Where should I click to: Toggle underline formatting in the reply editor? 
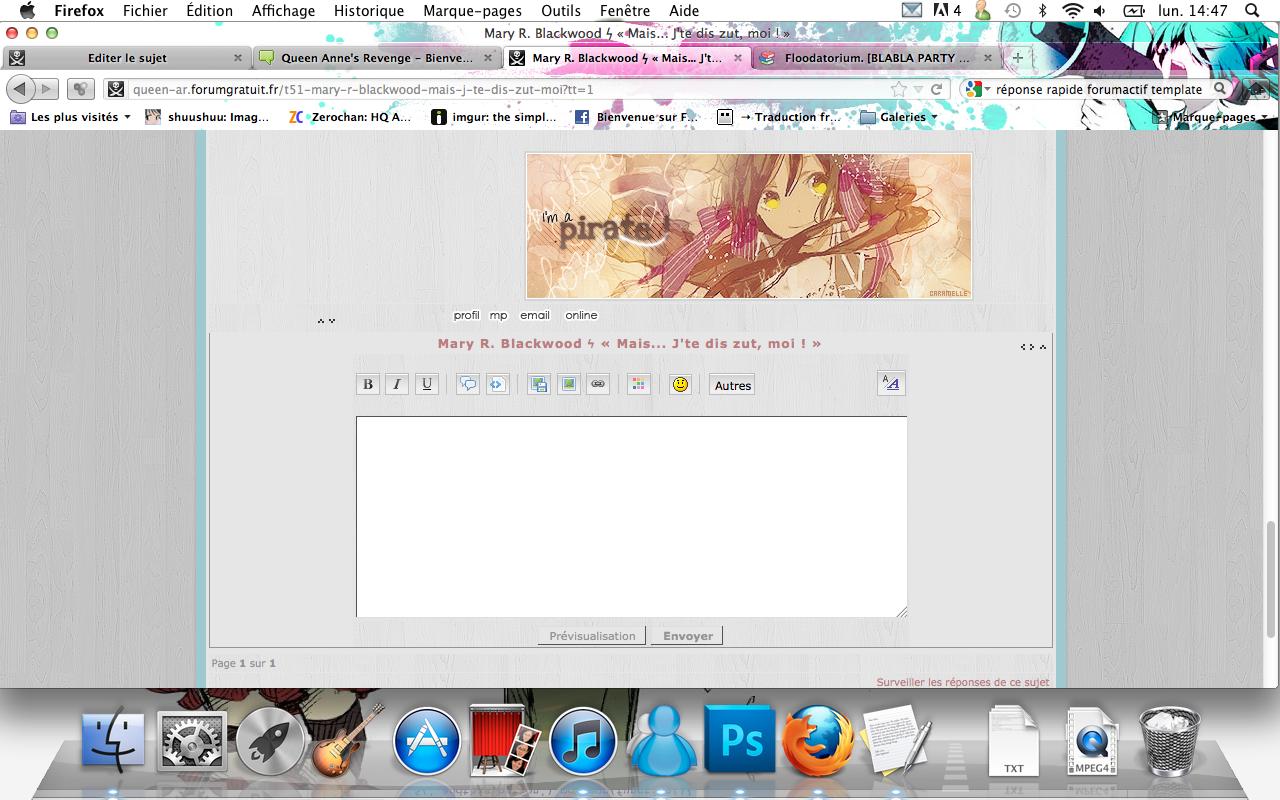tap(427, 384)
